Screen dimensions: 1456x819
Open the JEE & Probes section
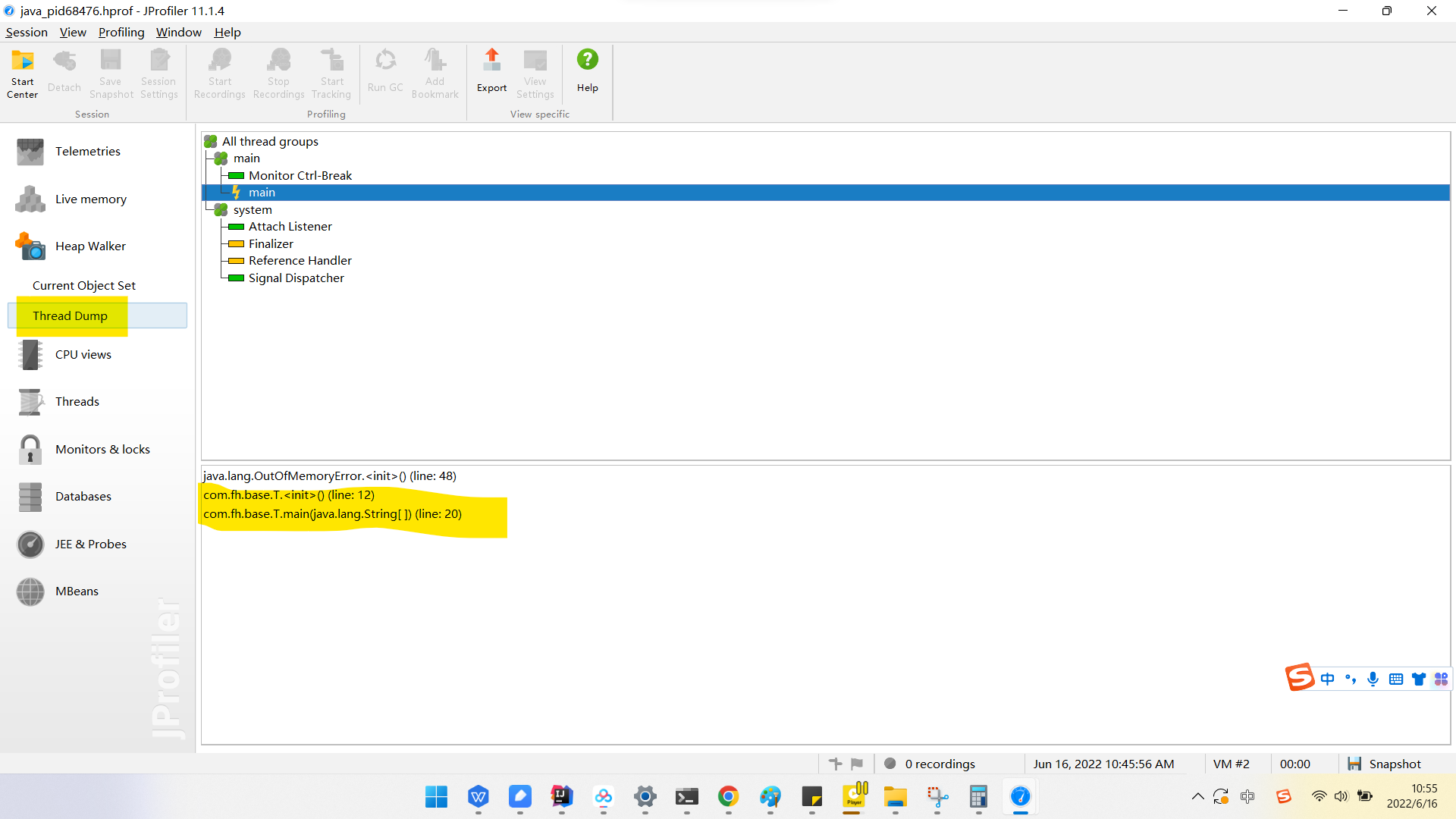click(x=90, y=544)
